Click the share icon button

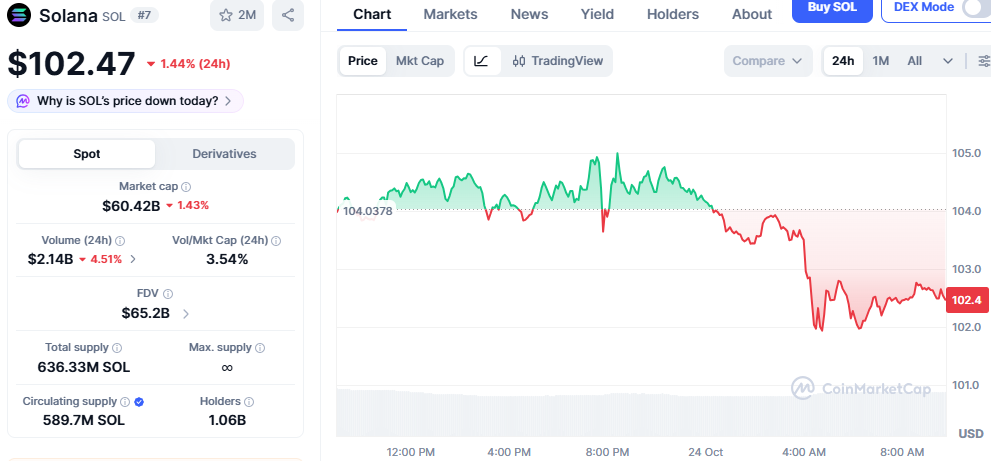point(288,15)
